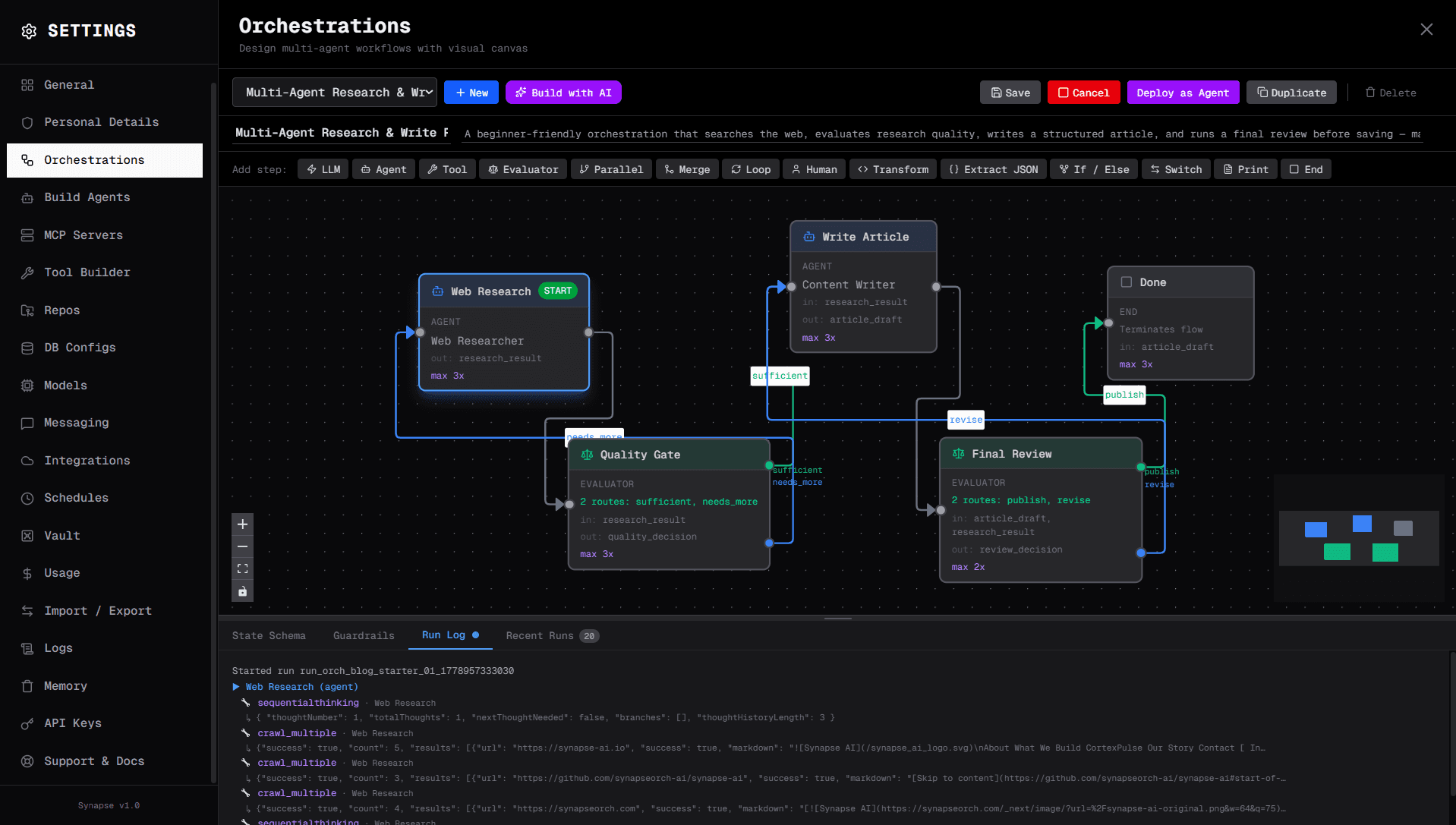Click Deploy as Agent

click(x=1183, y=93)
